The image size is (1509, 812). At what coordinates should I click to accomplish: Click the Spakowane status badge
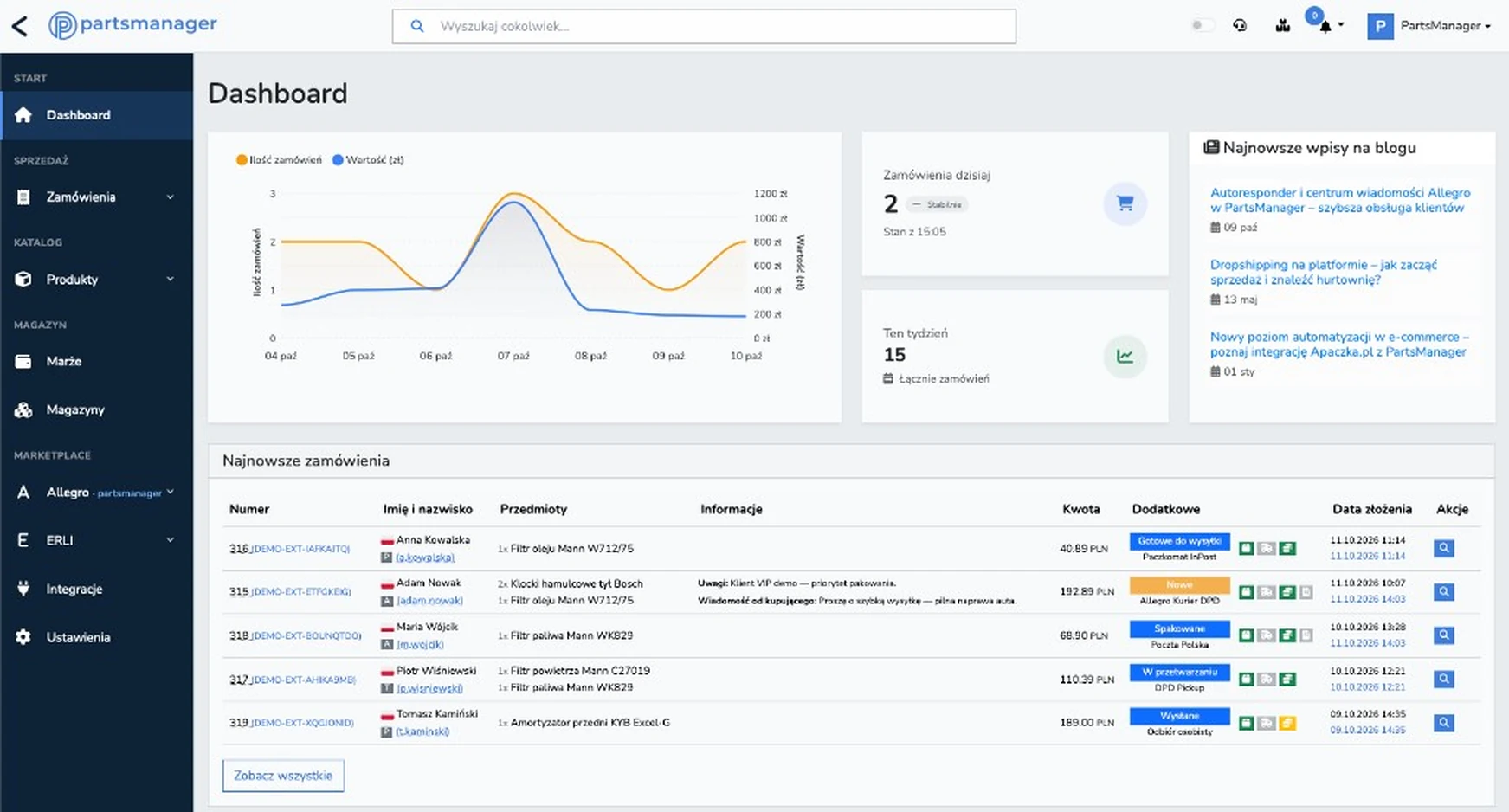coord(1179,628)
